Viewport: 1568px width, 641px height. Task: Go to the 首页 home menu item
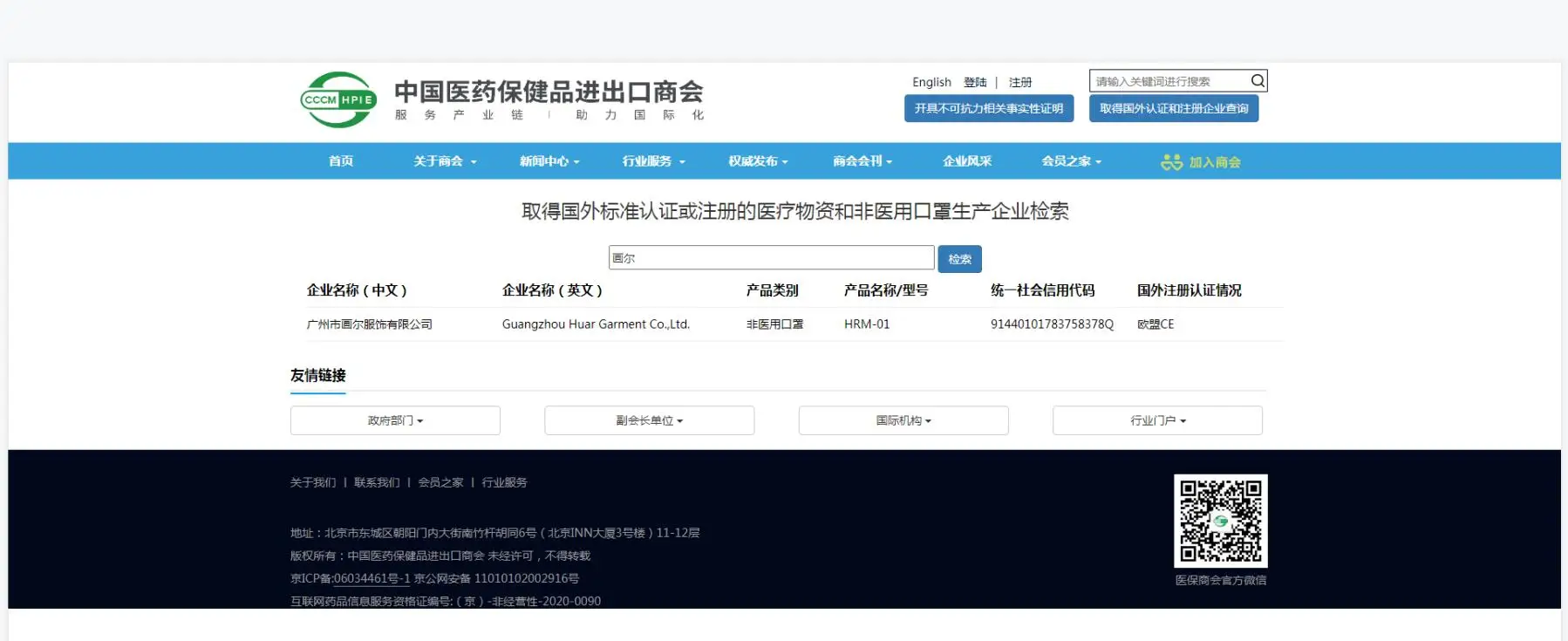341,161
